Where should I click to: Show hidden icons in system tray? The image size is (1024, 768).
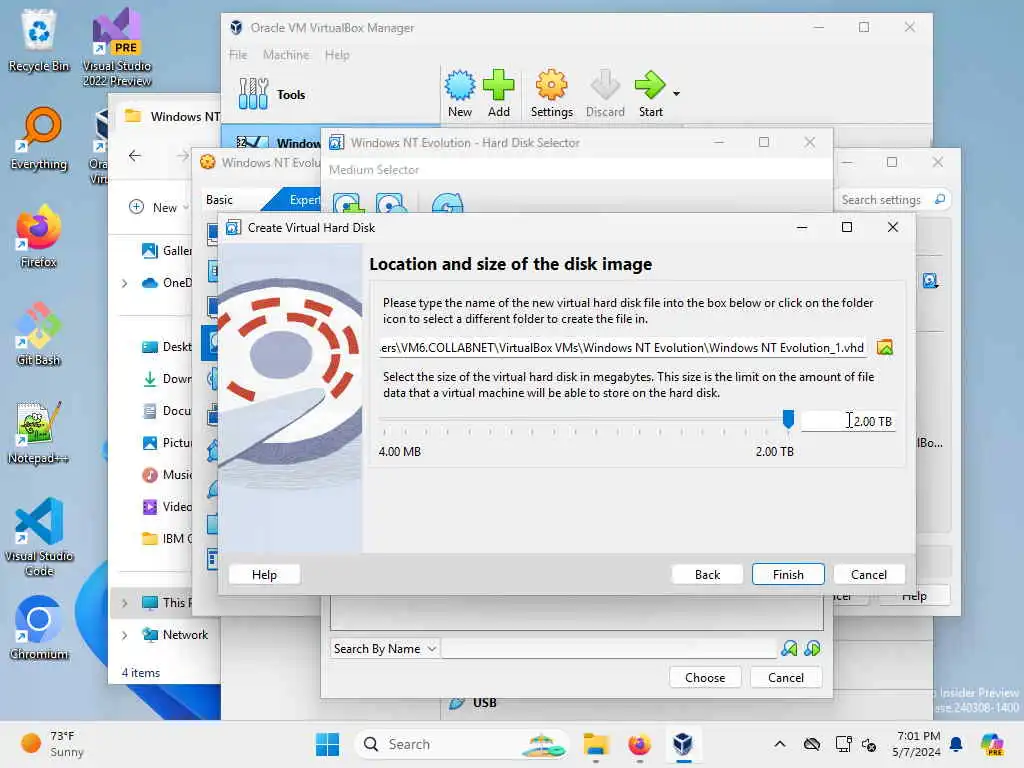click(x=780, y=744)
